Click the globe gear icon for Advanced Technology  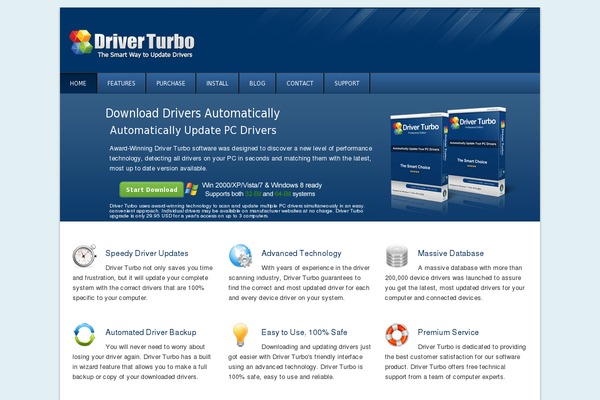240,256
